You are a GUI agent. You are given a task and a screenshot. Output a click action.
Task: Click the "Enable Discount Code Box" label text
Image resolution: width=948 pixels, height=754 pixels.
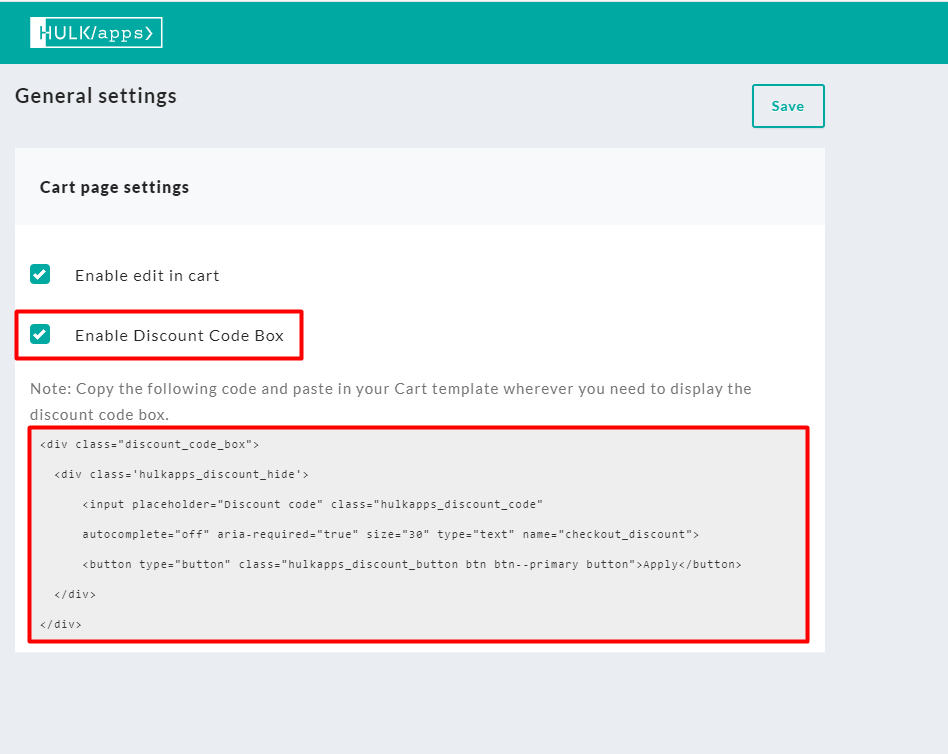tap(179, 336)
